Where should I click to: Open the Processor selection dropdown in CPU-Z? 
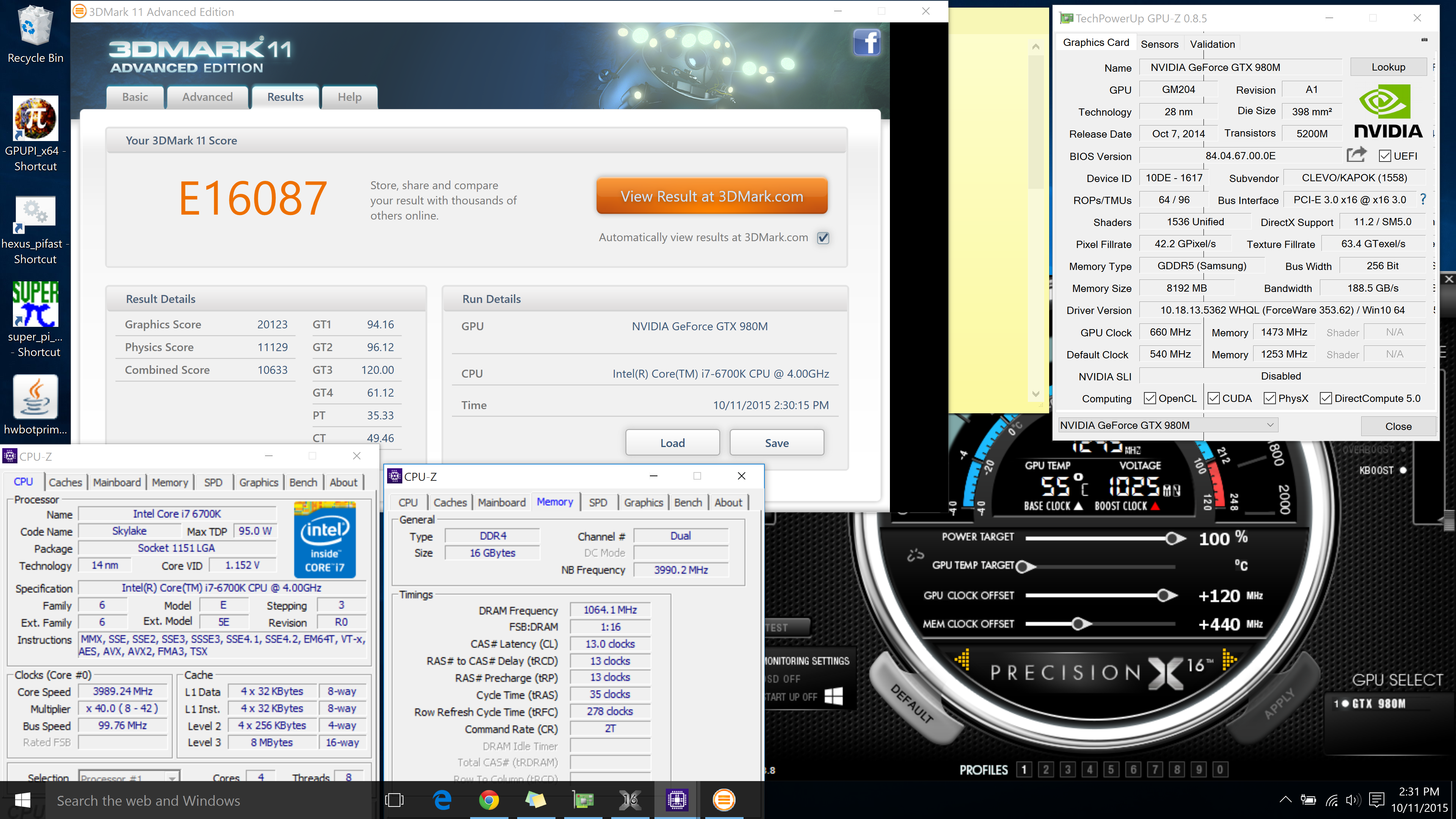129,777
